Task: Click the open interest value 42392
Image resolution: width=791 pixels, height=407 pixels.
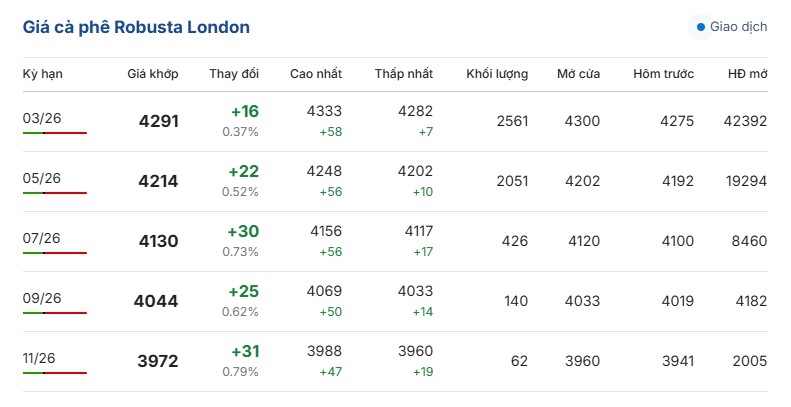Action: click(x=745, y=121)
